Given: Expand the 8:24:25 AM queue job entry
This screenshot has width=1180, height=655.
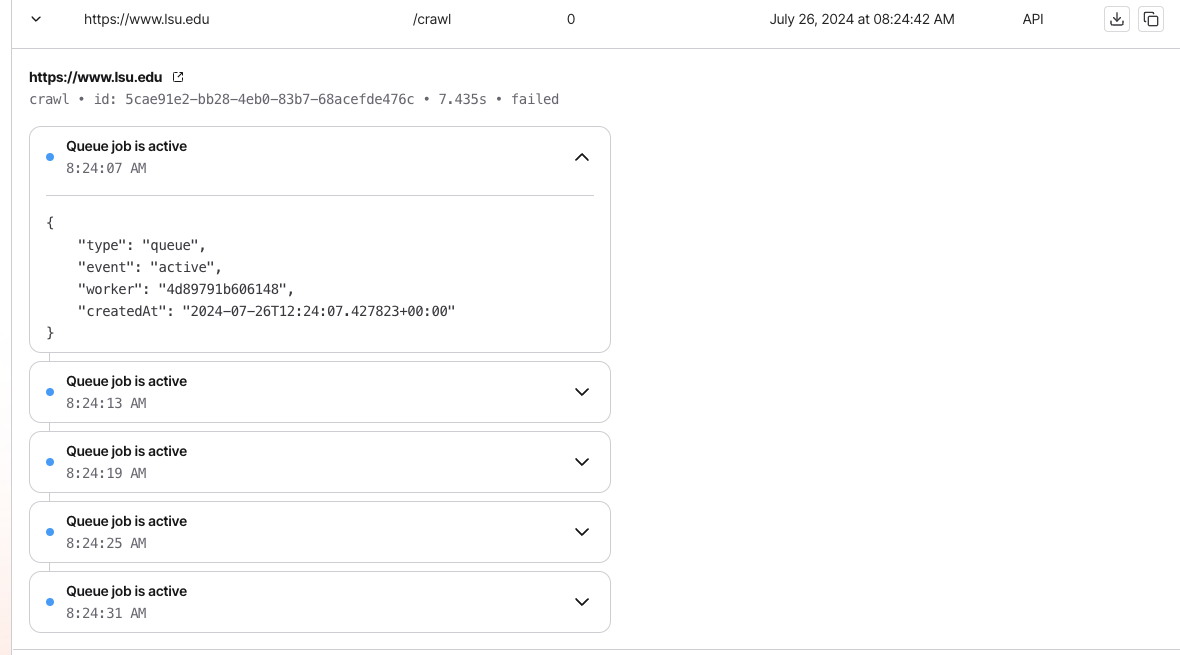Looking at the screenshot, I should pos(582,532).
